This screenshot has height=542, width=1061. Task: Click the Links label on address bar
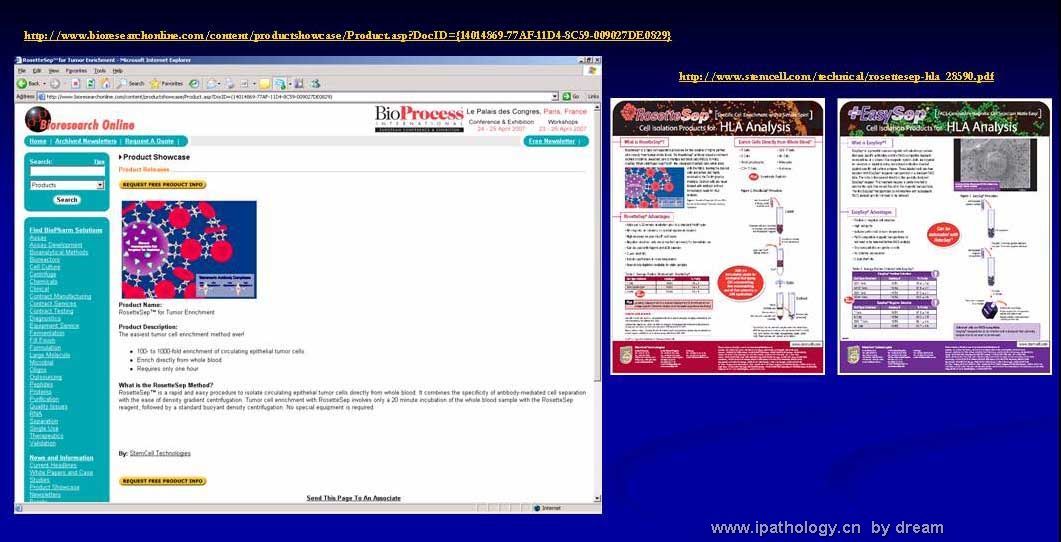point(593,97)
